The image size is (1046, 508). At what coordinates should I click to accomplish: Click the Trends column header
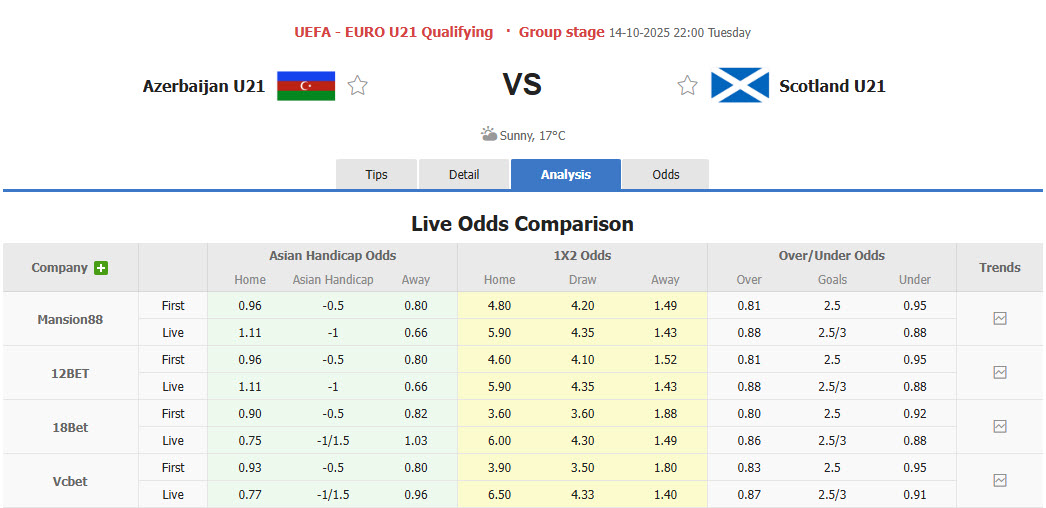1000,268
